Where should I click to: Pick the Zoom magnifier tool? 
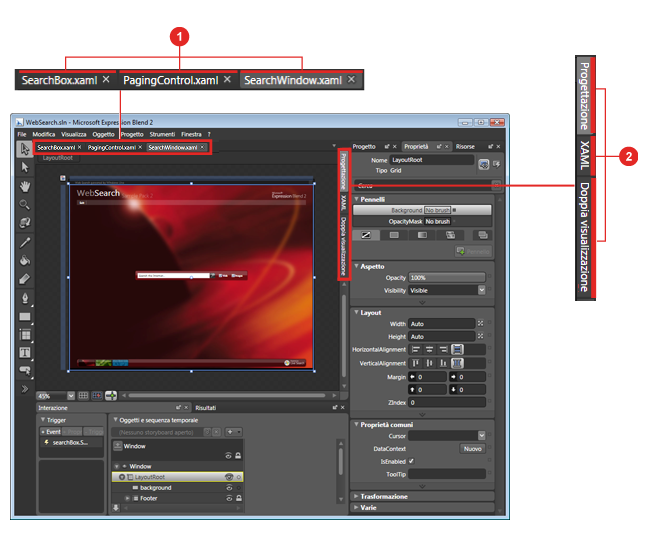25,204
